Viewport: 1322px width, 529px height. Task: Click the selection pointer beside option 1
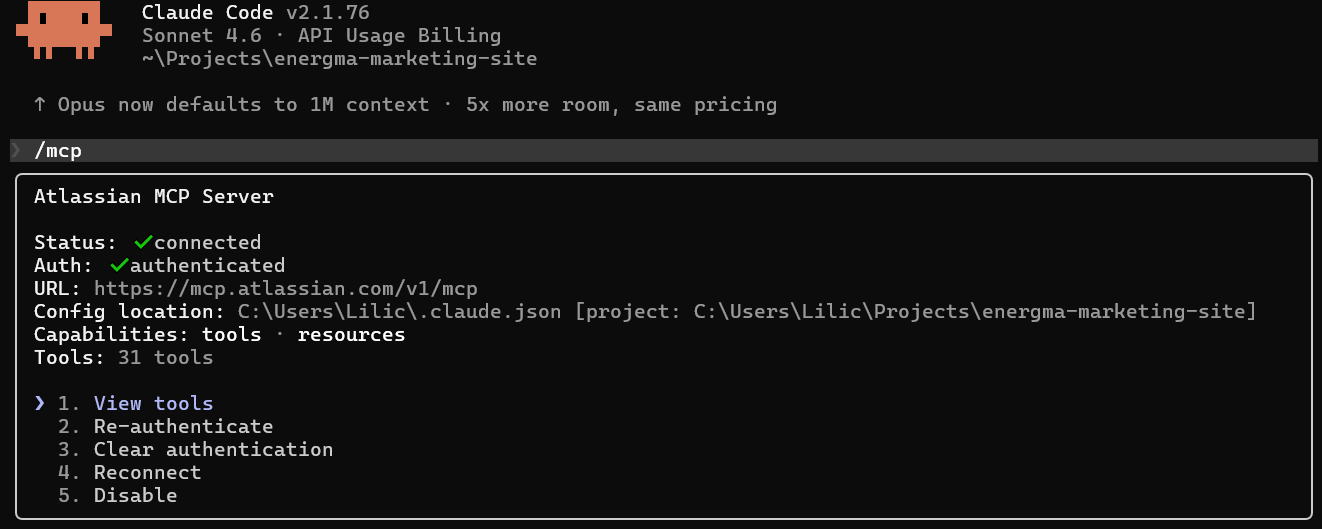pyautogui.click(x=40, y=403)
